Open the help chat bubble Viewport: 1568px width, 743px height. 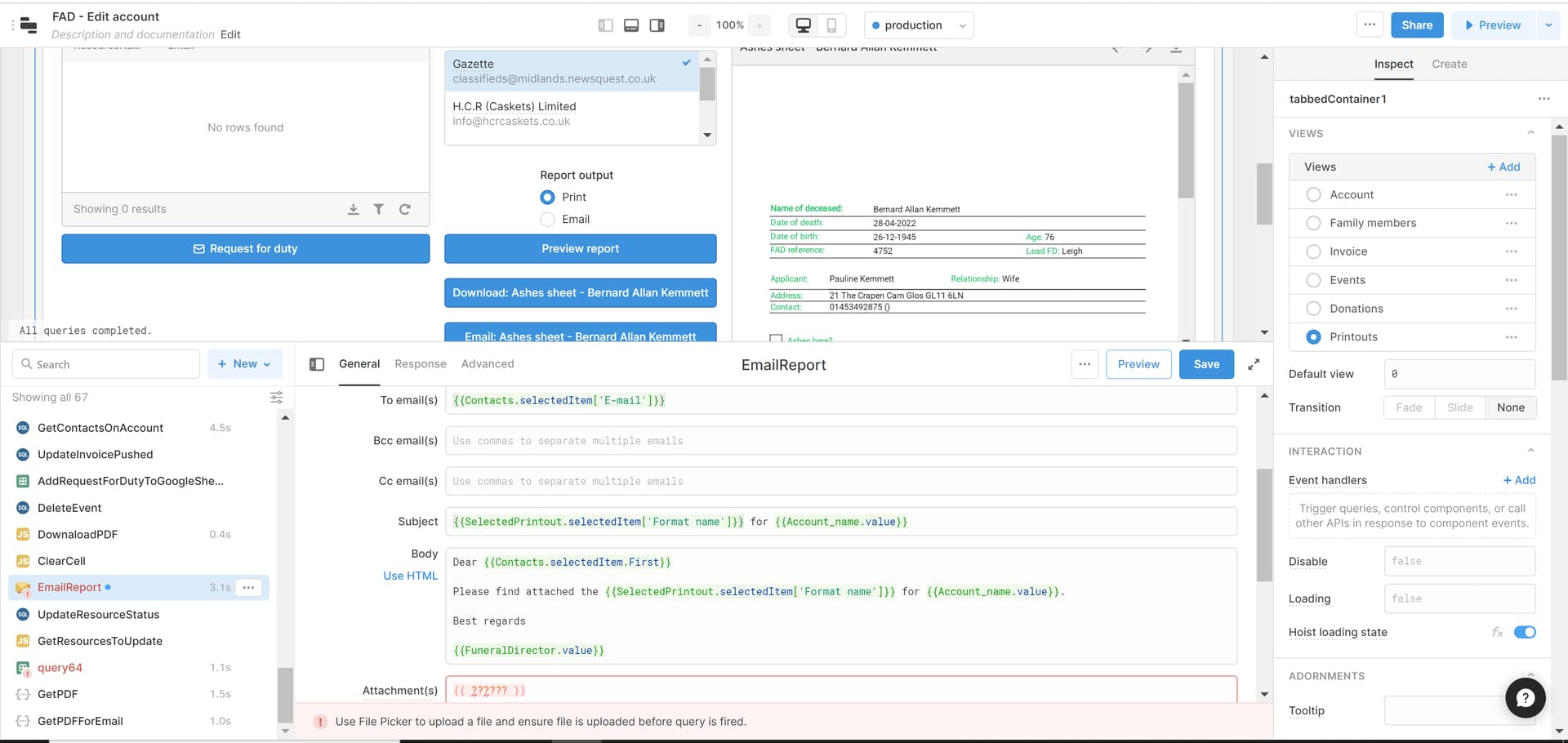1526,698
